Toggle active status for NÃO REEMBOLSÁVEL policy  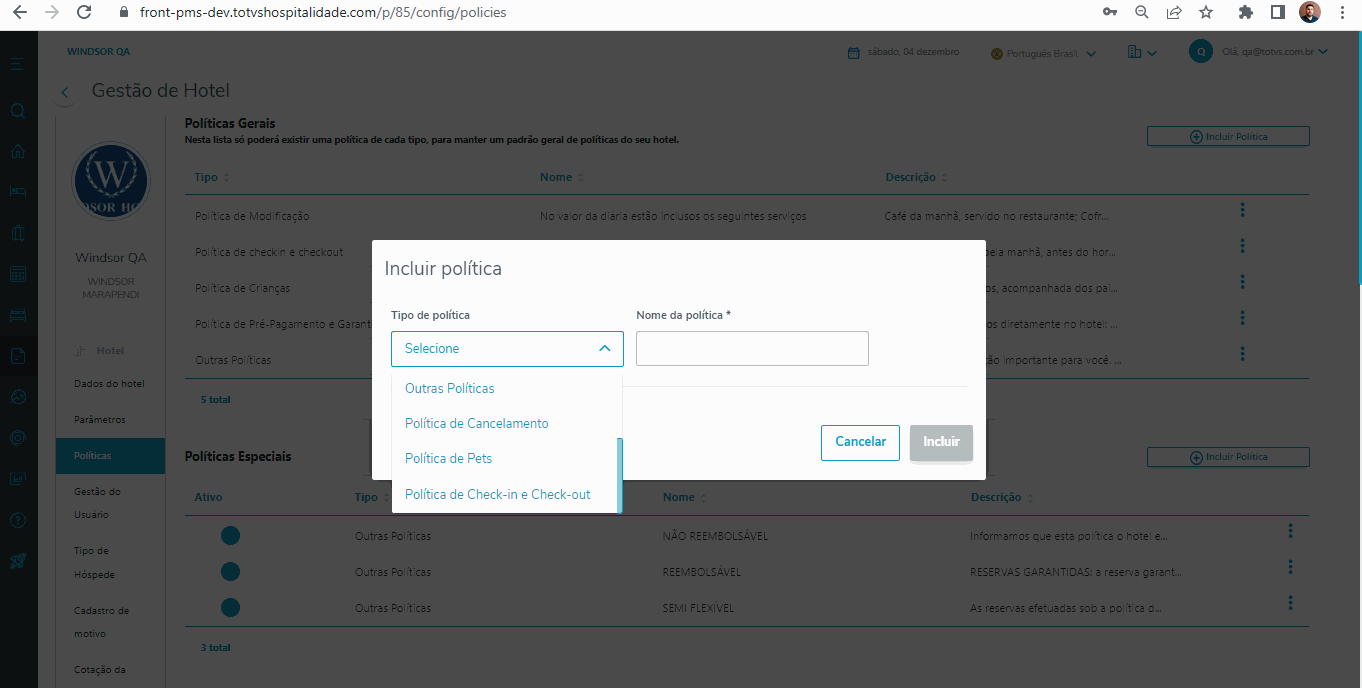click(230, 536)
